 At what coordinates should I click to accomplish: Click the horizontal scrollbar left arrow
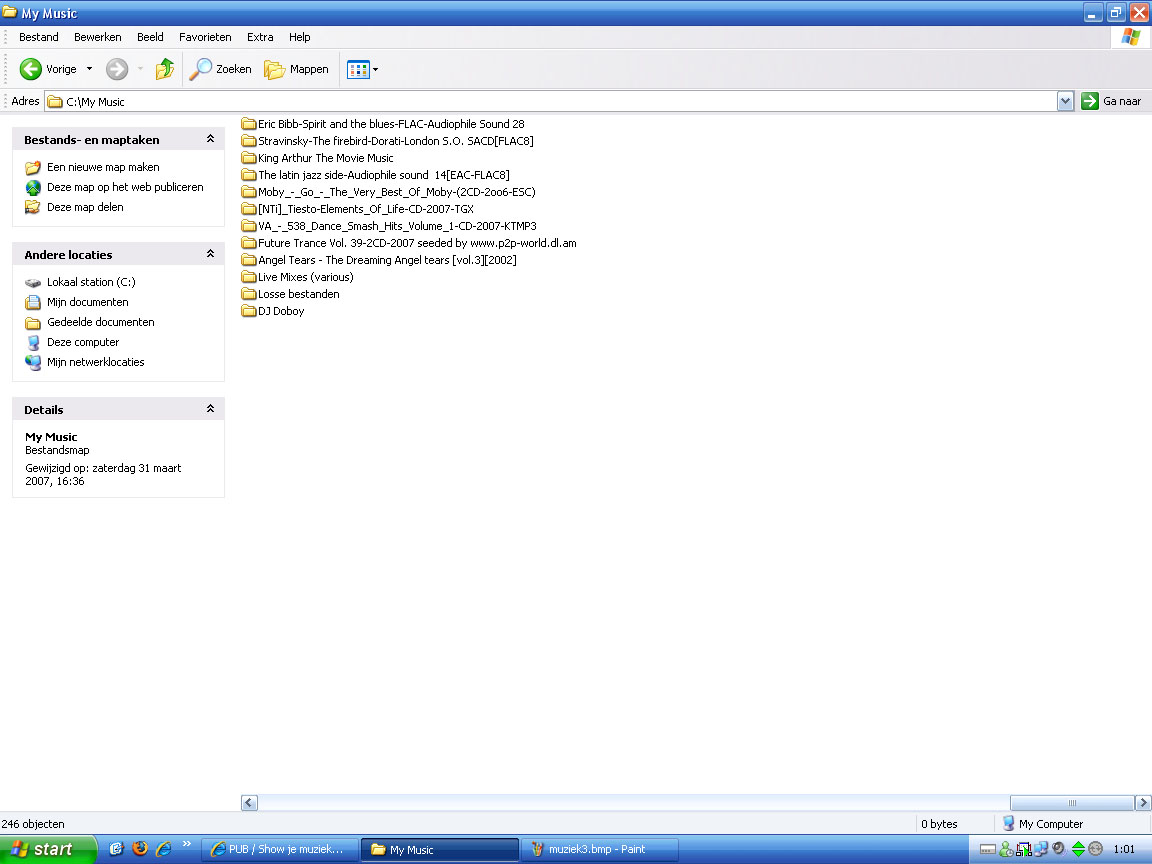pyautogui.click(x=249, y=803)
